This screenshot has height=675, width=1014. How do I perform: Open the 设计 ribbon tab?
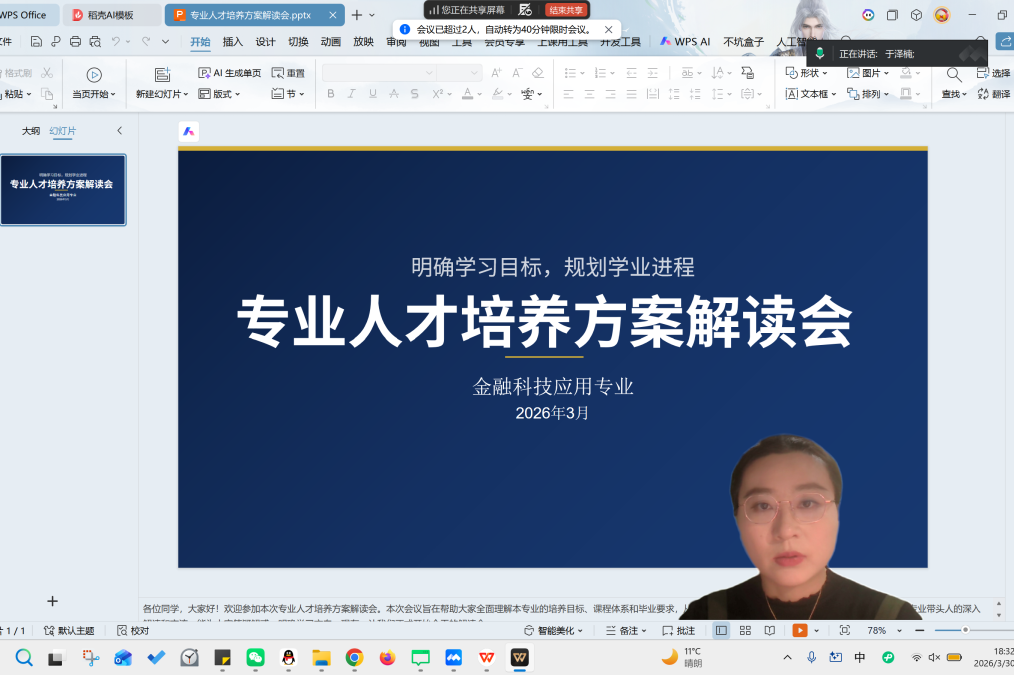click(265, 42)
